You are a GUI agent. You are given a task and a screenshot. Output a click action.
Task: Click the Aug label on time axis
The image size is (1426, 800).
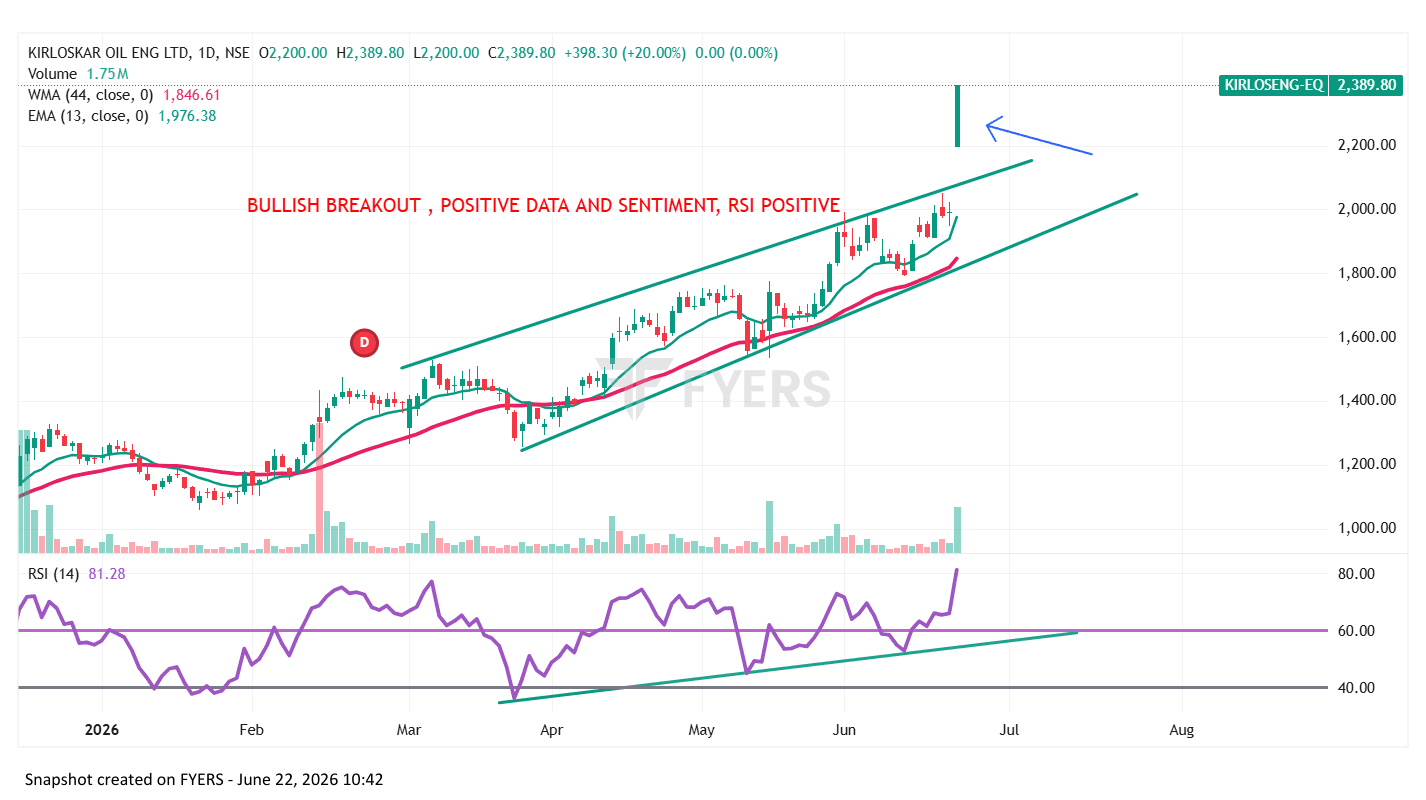[1182, 730]
